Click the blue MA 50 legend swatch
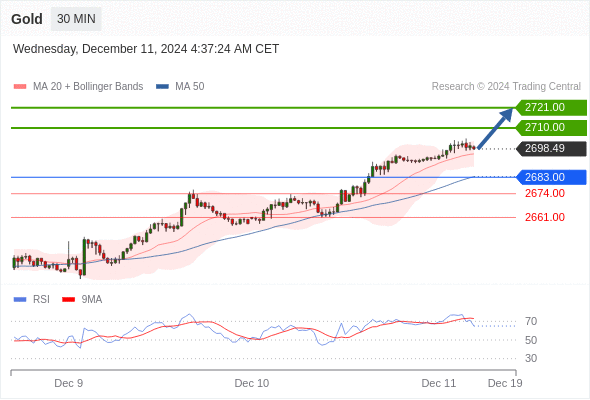Screen dimensions: 590x400 (162, 87)
